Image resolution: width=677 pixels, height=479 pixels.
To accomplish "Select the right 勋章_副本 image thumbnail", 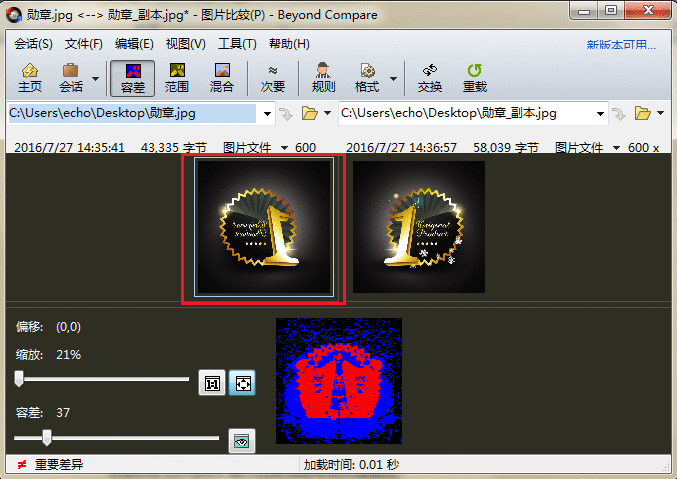I will 419,227.
